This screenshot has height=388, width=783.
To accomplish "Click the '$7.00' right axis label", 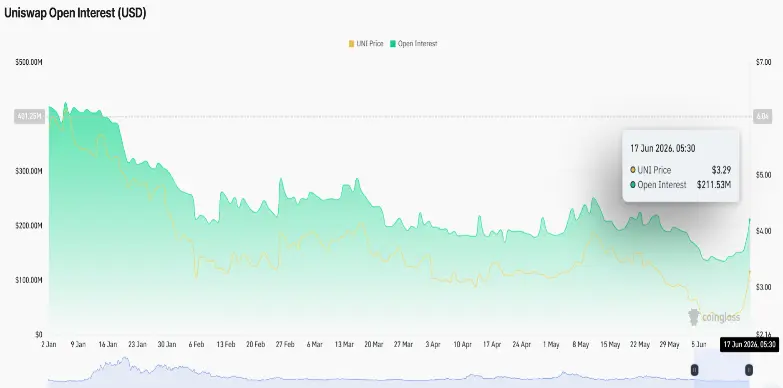I will (764, 62).
